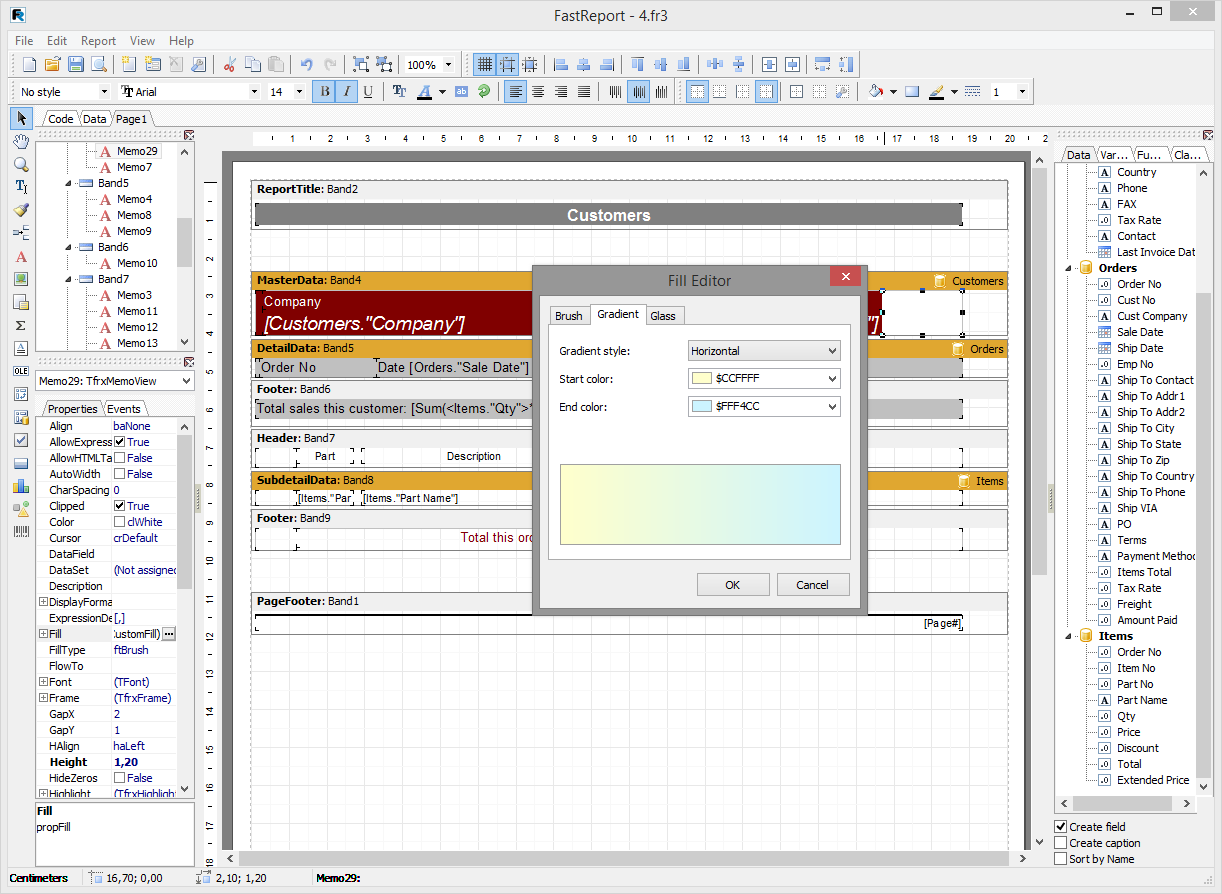Click the Show grid toolbar icon
Viewport: 1222px width, 894px height.
(x=485, y=65)
